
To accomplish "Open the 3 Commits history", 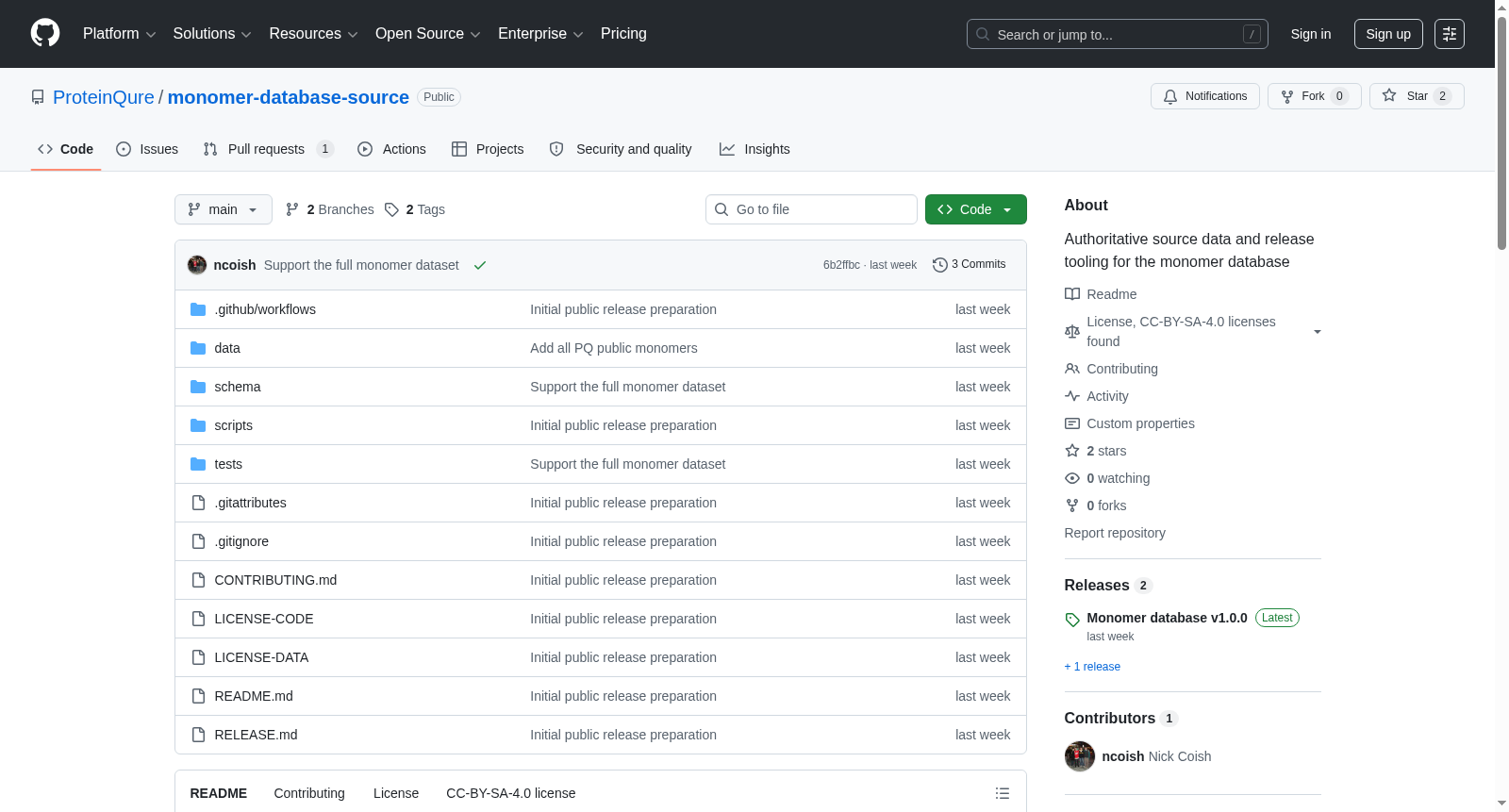I will click(x=970, y=264).
